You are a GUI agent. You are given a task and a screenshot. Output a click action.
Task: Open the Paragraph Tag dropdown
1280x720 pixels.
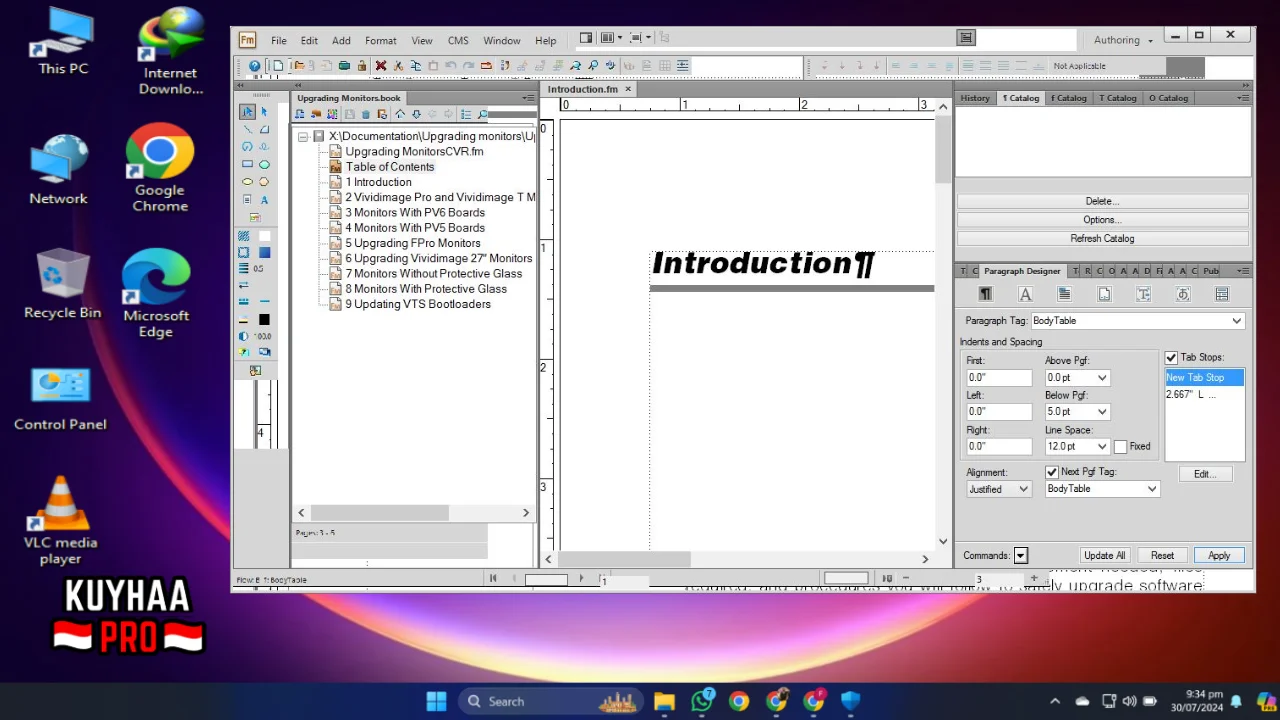pos(1236,321)
